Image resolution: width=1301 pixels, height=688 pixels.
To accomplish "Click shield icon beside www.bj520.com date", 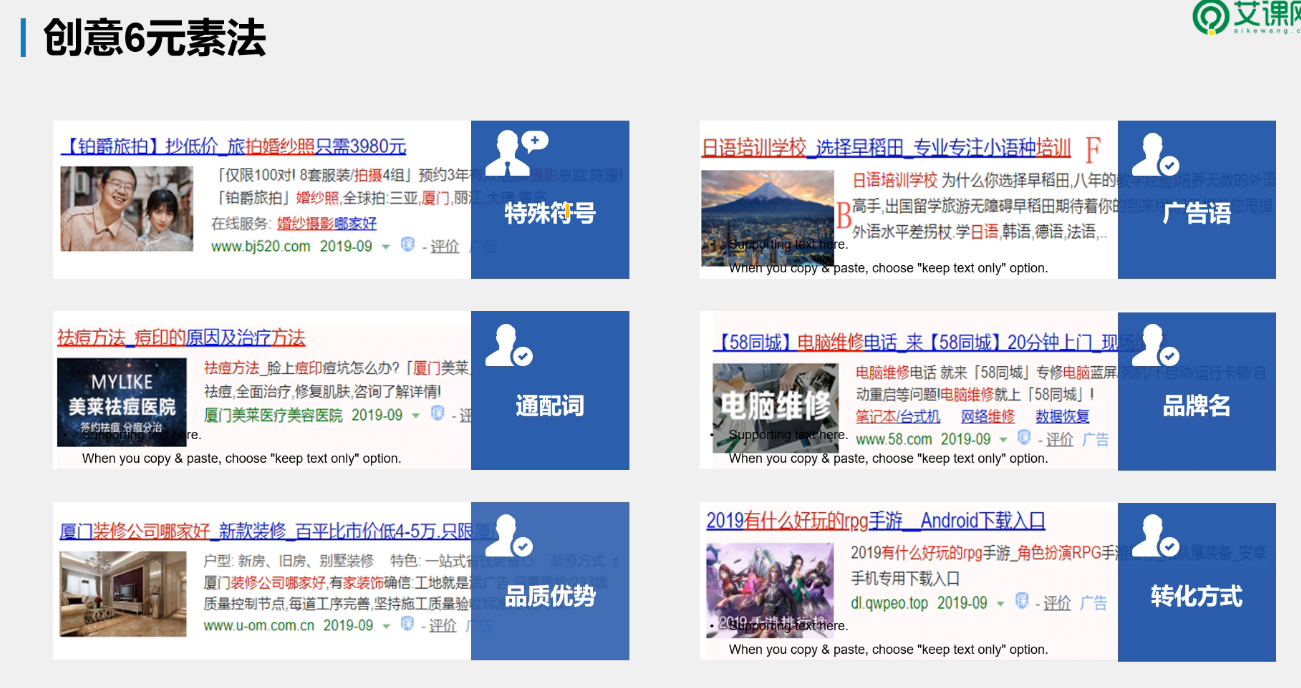I will [407, 244].
